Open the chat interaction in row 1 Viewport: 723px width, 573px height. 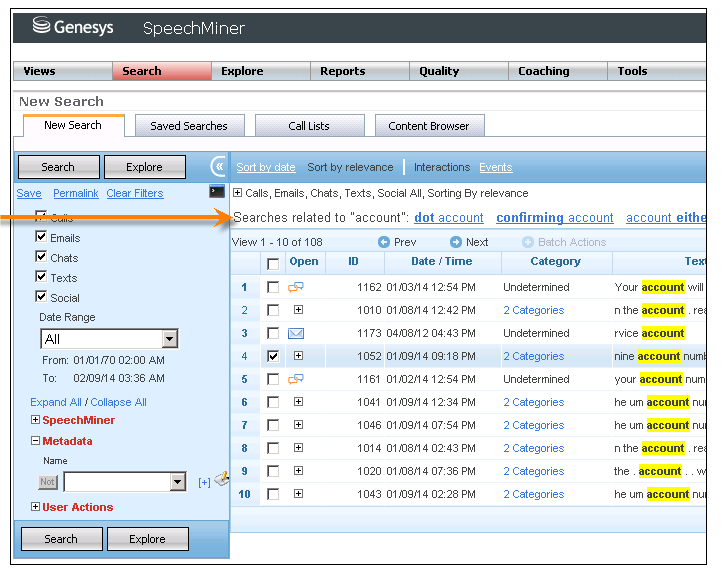point(296,288)
